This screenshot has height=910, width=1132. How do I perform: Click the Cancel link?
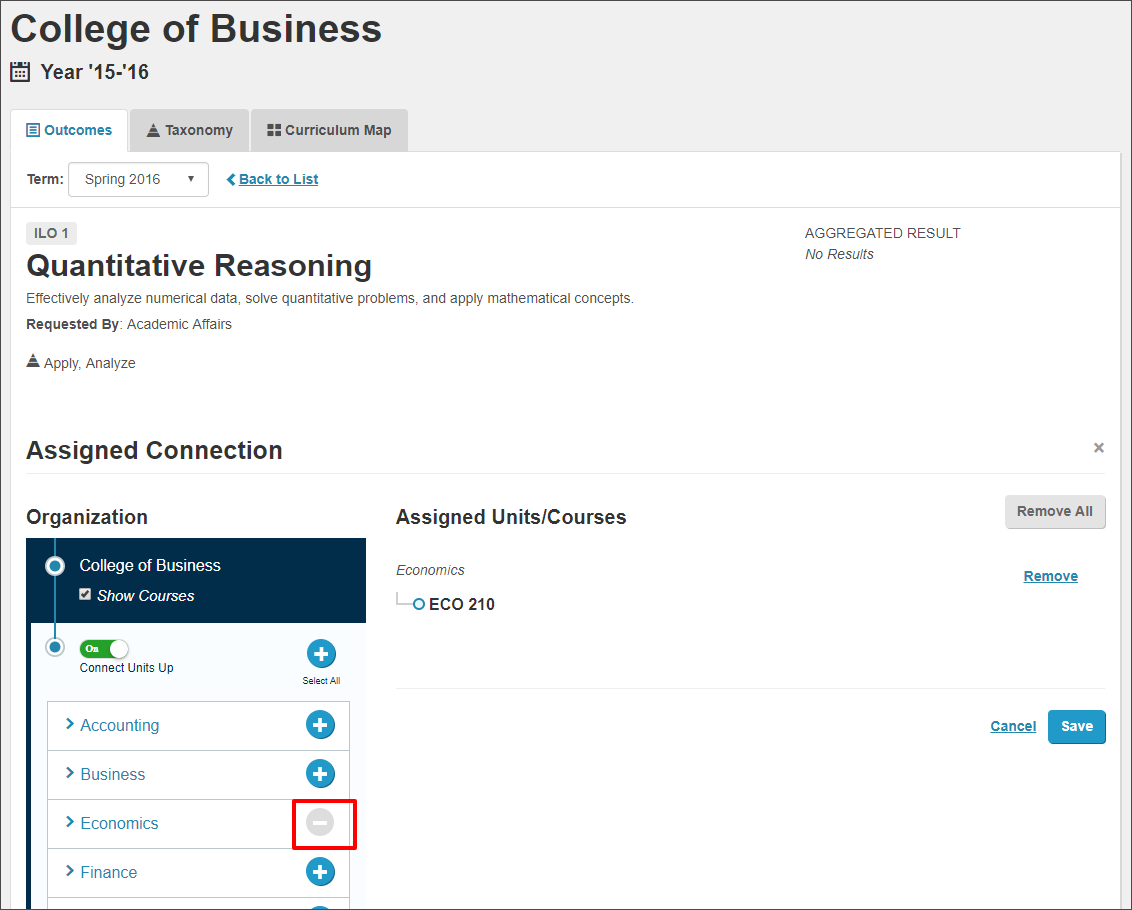coord(1013,727)
